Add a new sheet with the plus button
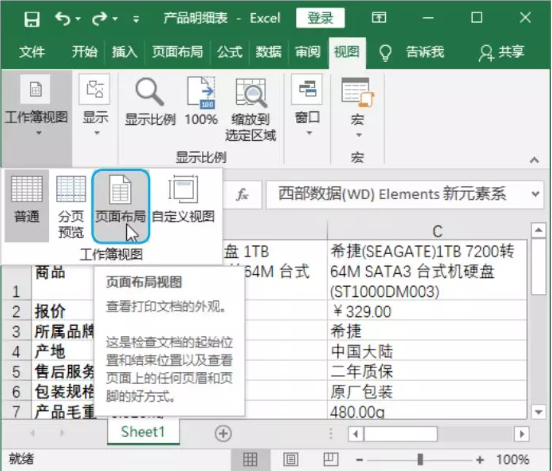This screenshot has height=471, width=552. [223, 433]
